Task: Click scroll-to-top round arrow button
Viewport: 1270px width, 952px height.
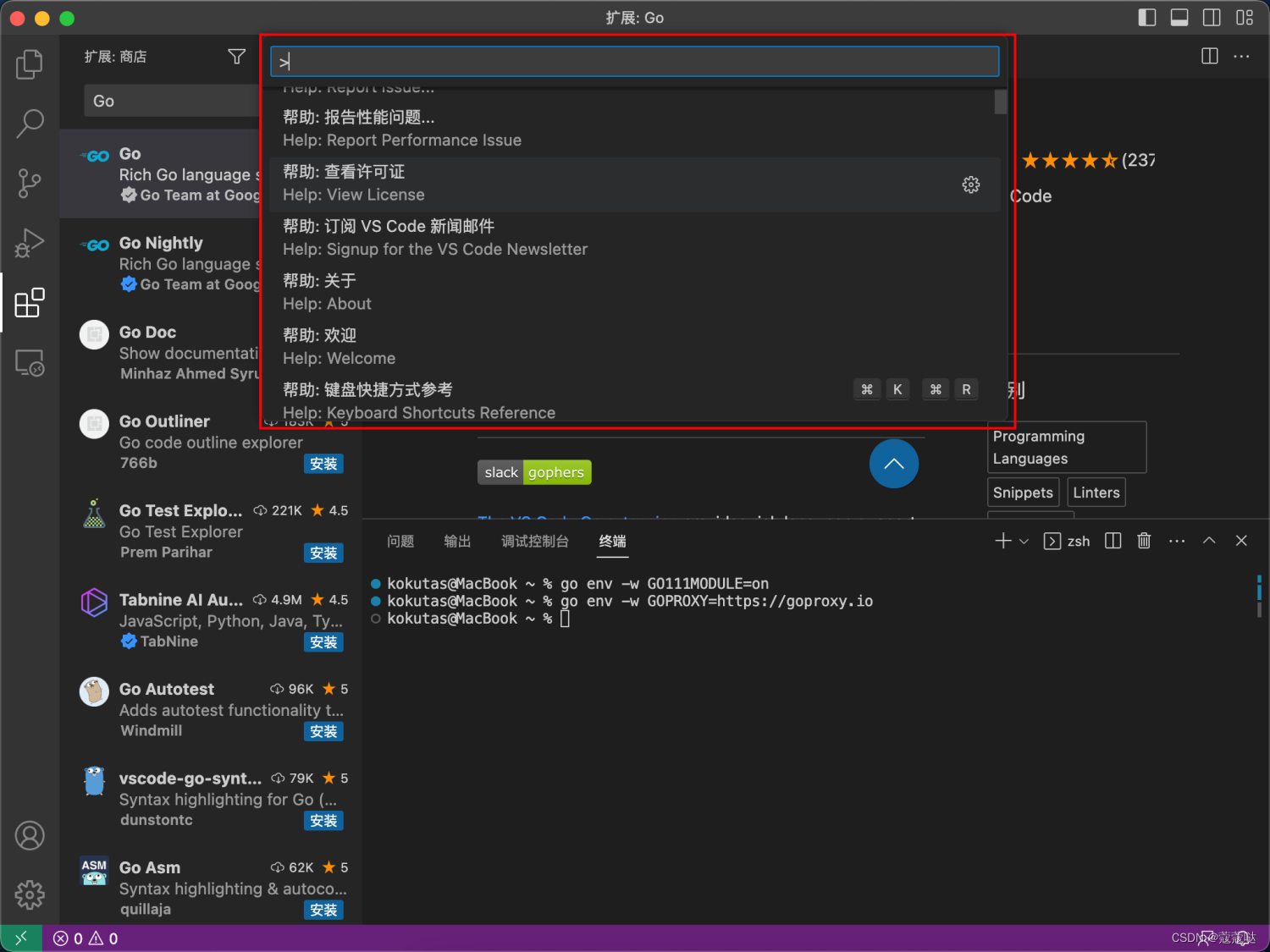Action: coord(894,464)
